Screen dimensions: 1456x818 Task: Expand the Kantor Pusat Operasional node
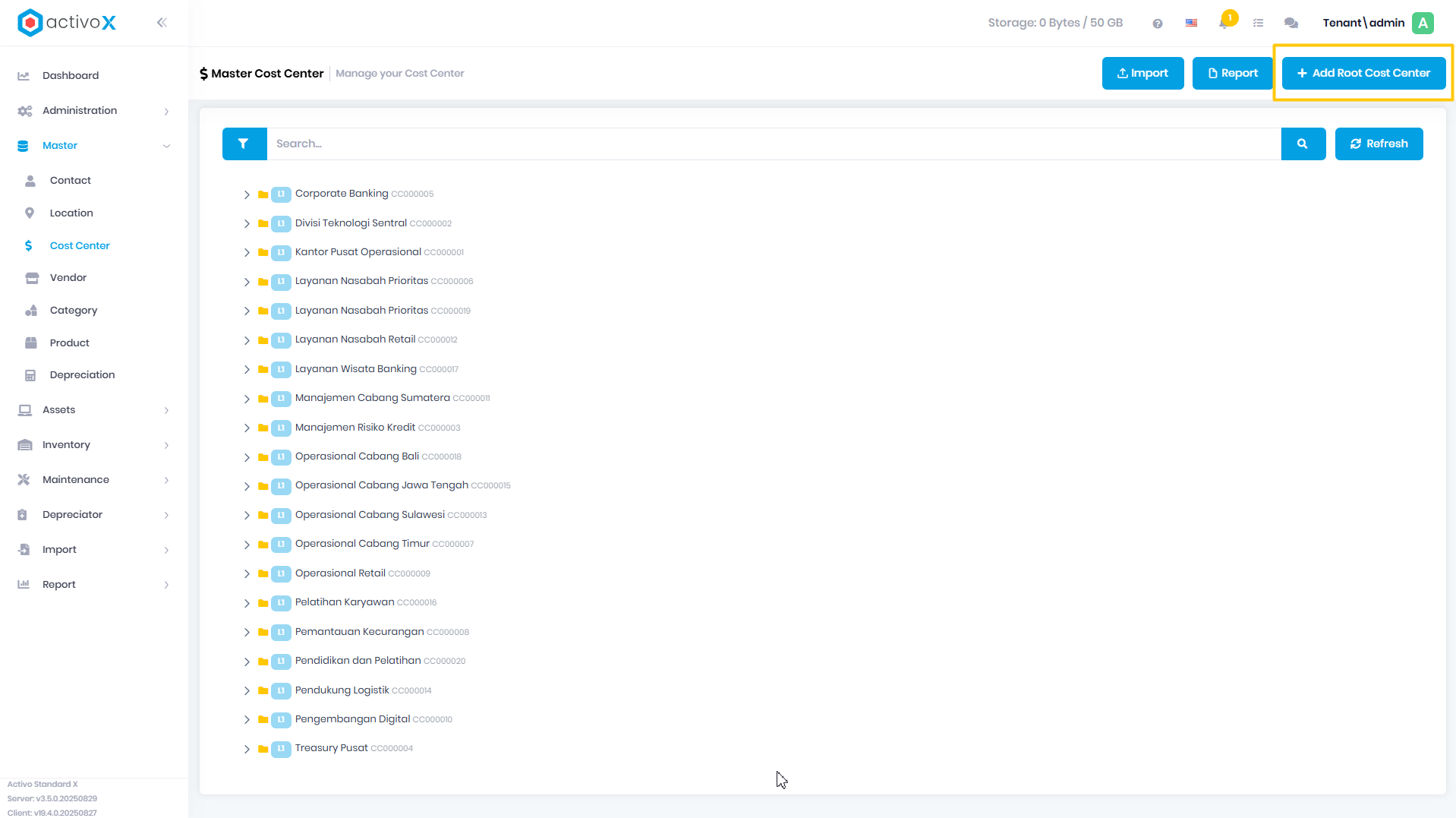247,252
